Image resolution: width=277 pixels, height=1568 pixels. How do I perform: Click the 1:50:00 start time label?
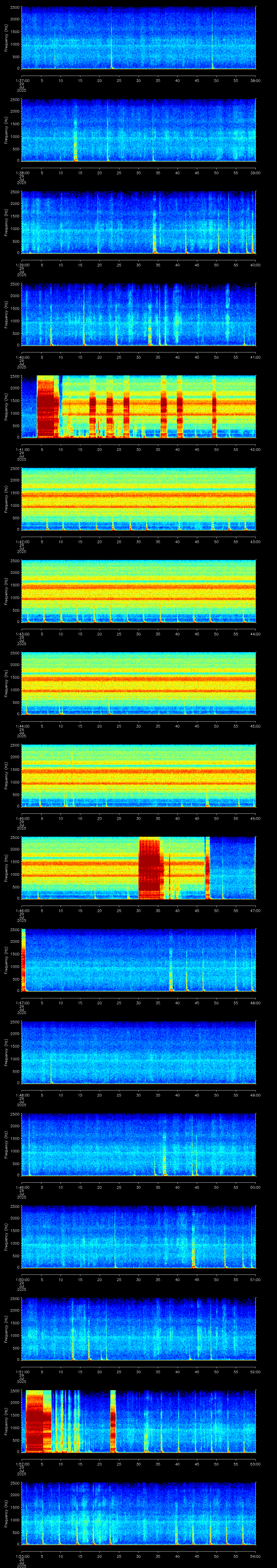click(22, 1279)
